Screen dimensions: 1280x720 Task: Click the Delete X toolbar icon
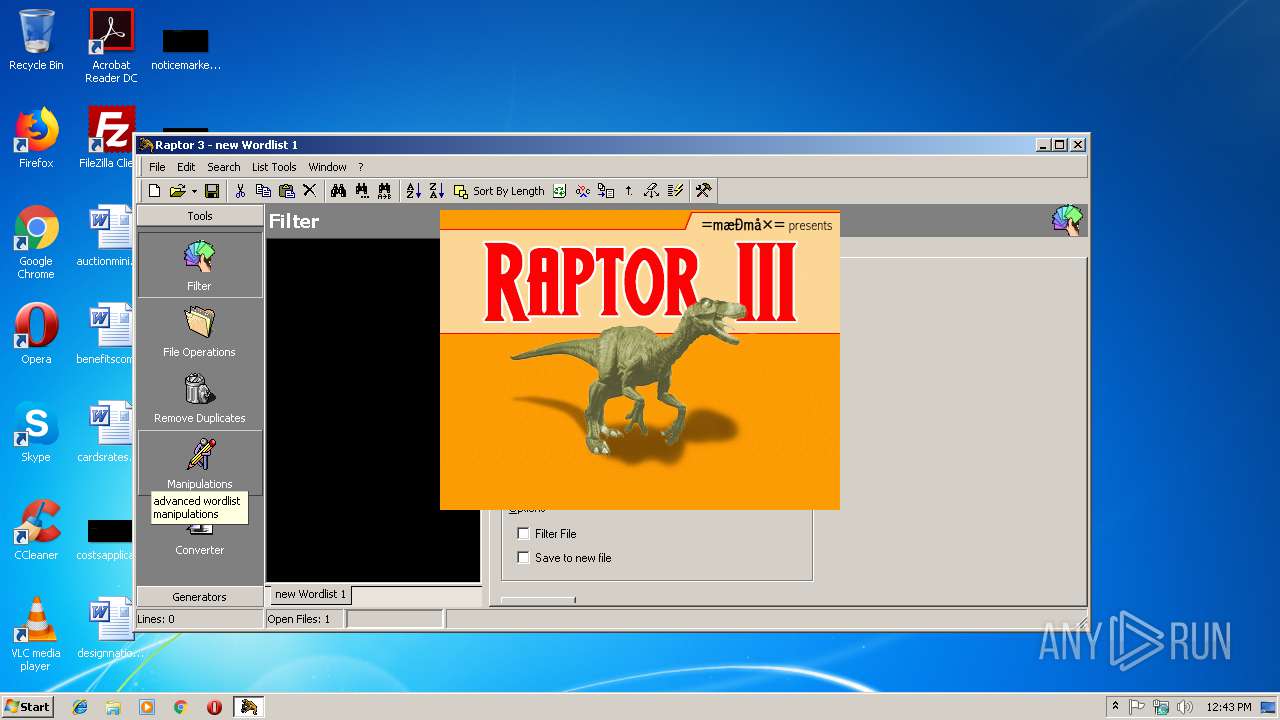tap(309, 191)
